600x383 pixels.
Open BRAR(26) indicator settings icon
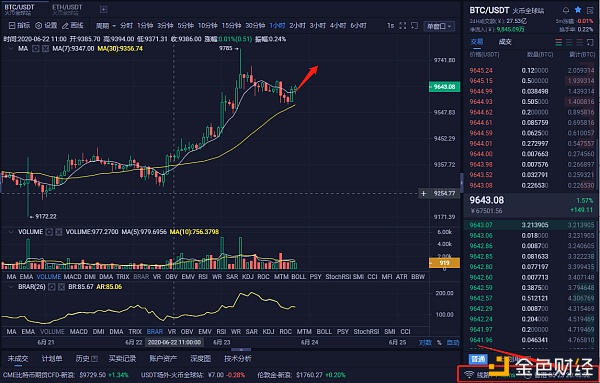point(52,287)
